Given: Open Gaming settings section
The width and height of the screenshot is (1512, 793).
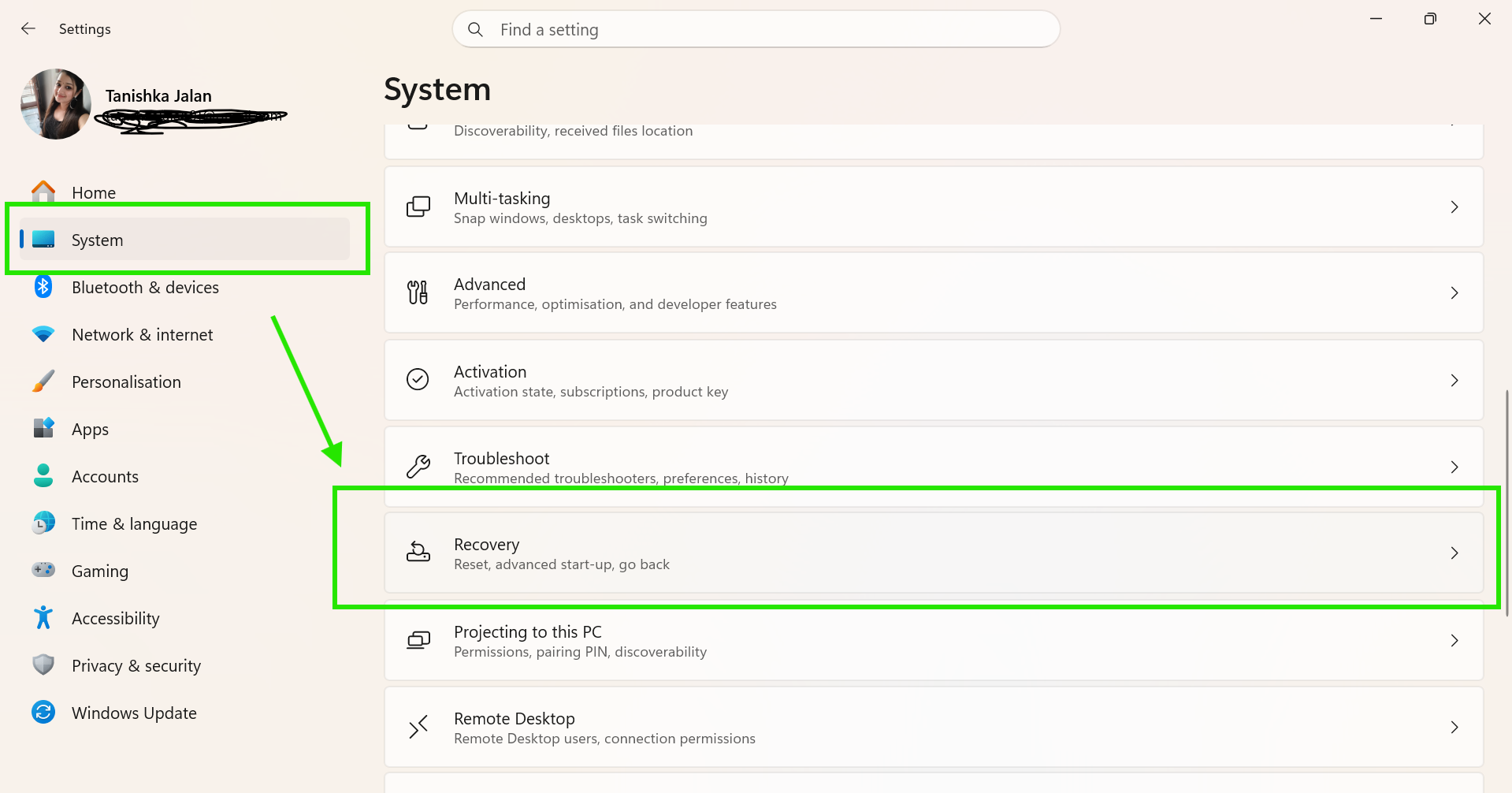Looking at the screenshot, I should pyautogui.click(x=184, y=571).
